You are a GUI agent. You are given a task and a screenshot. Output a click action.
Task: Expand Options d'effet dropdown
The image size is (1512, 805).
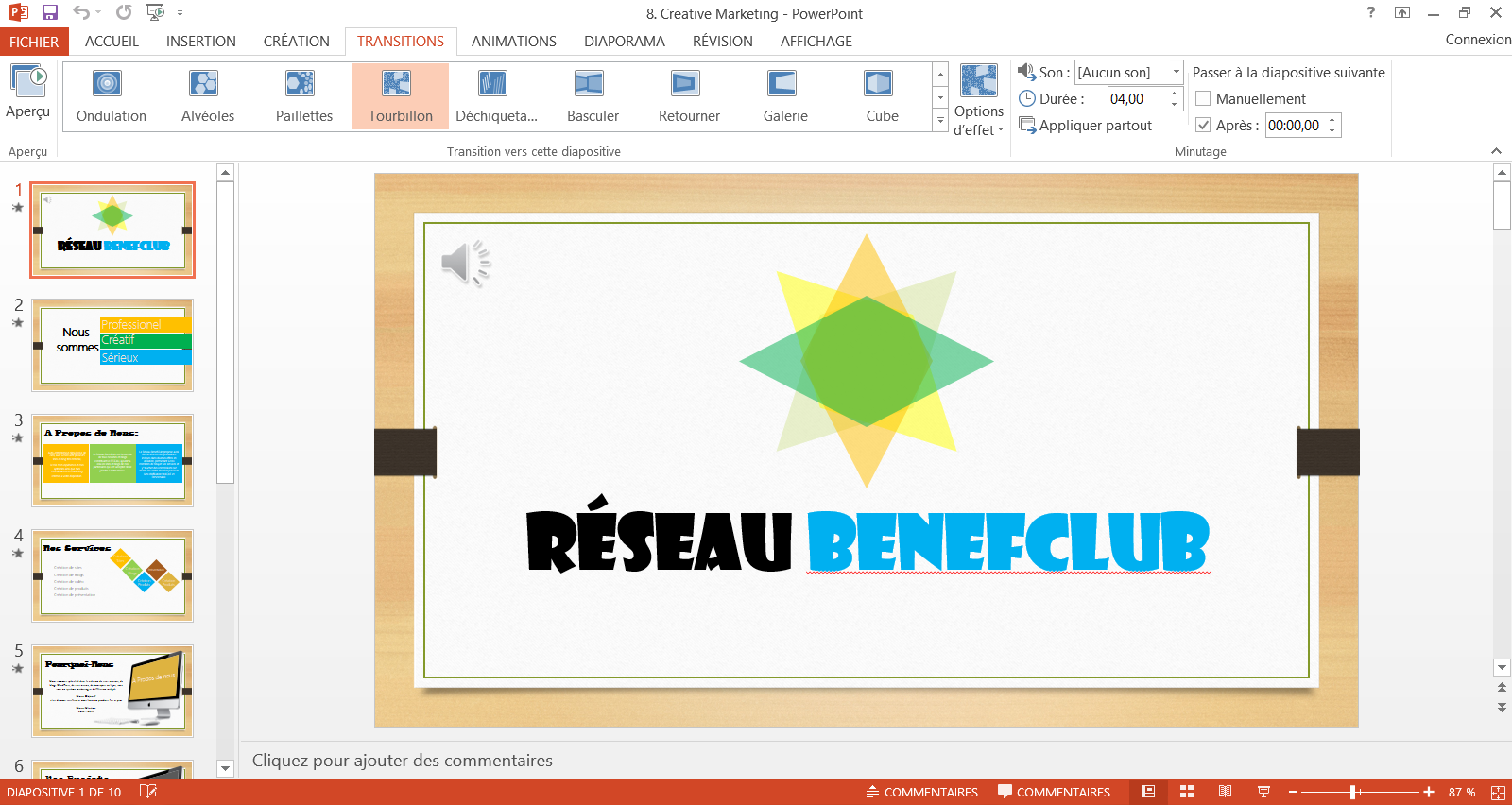[978, 121]
